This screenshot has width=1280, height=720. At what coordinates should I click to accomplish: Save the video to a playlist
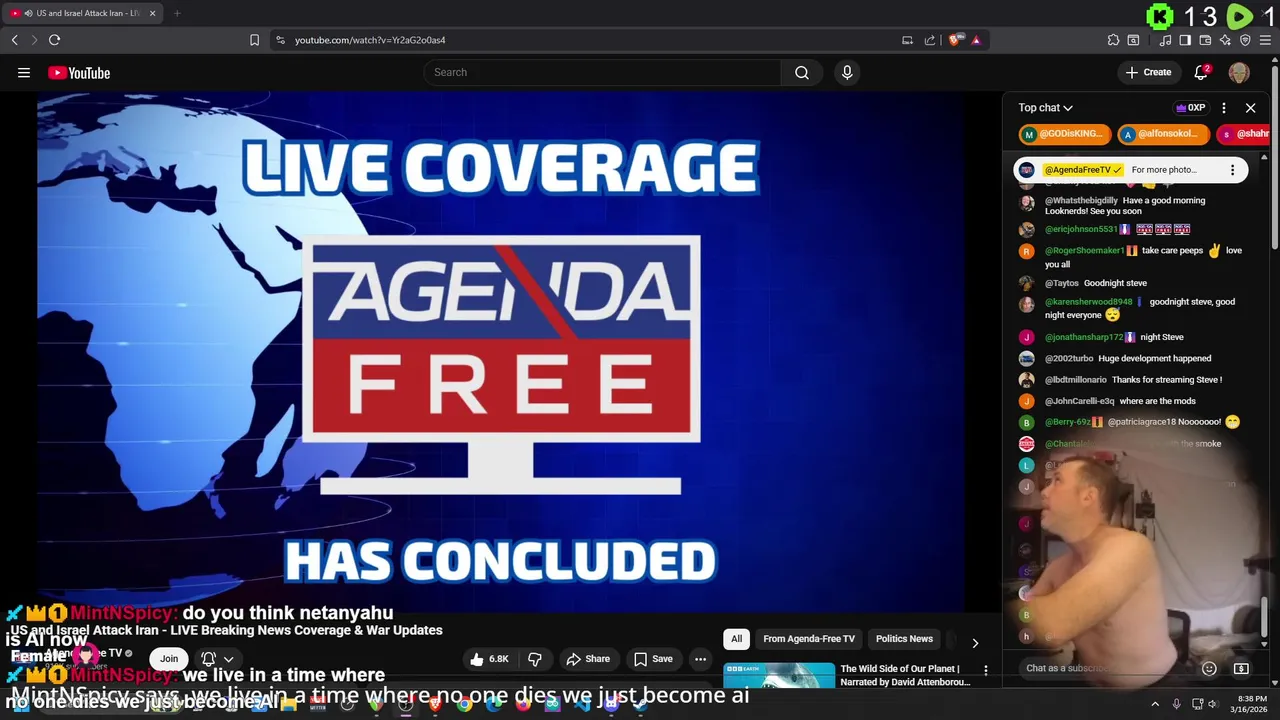click(x=653, y=659)
